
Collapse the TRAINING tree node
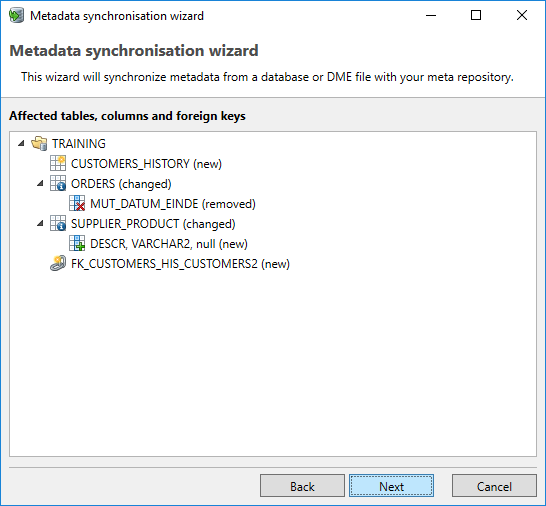22,143
